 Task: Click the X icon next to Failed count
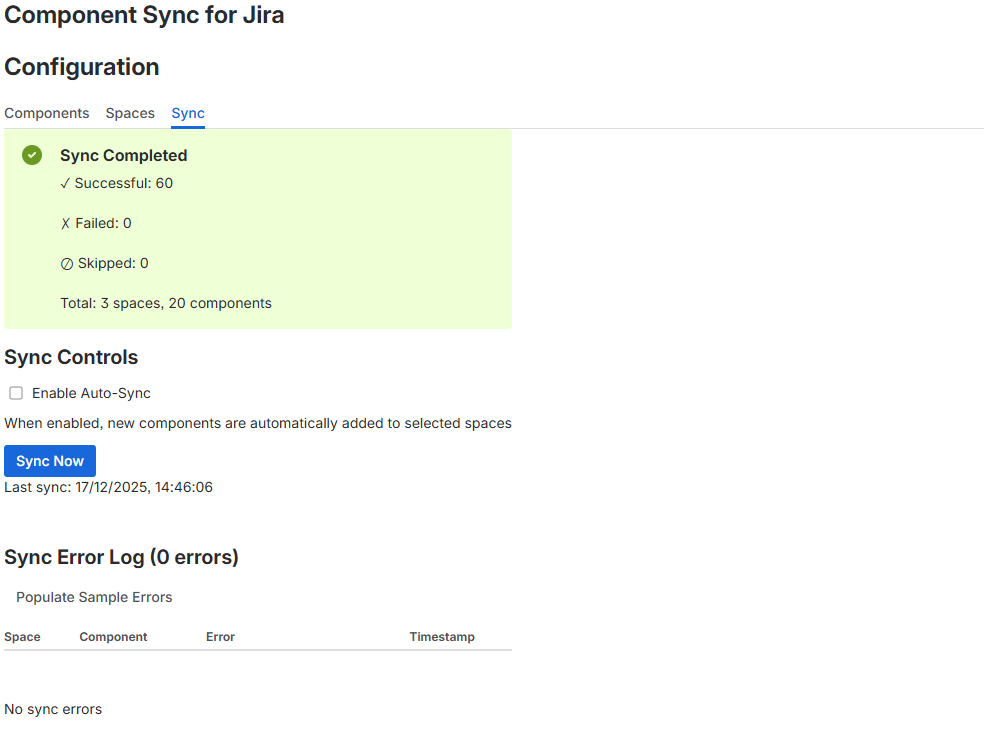pos(67,223)
